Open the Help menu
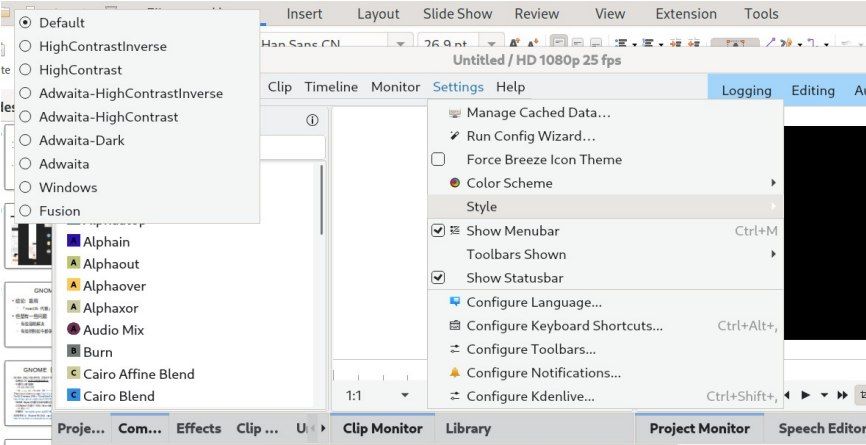 [x=510, y=87]
